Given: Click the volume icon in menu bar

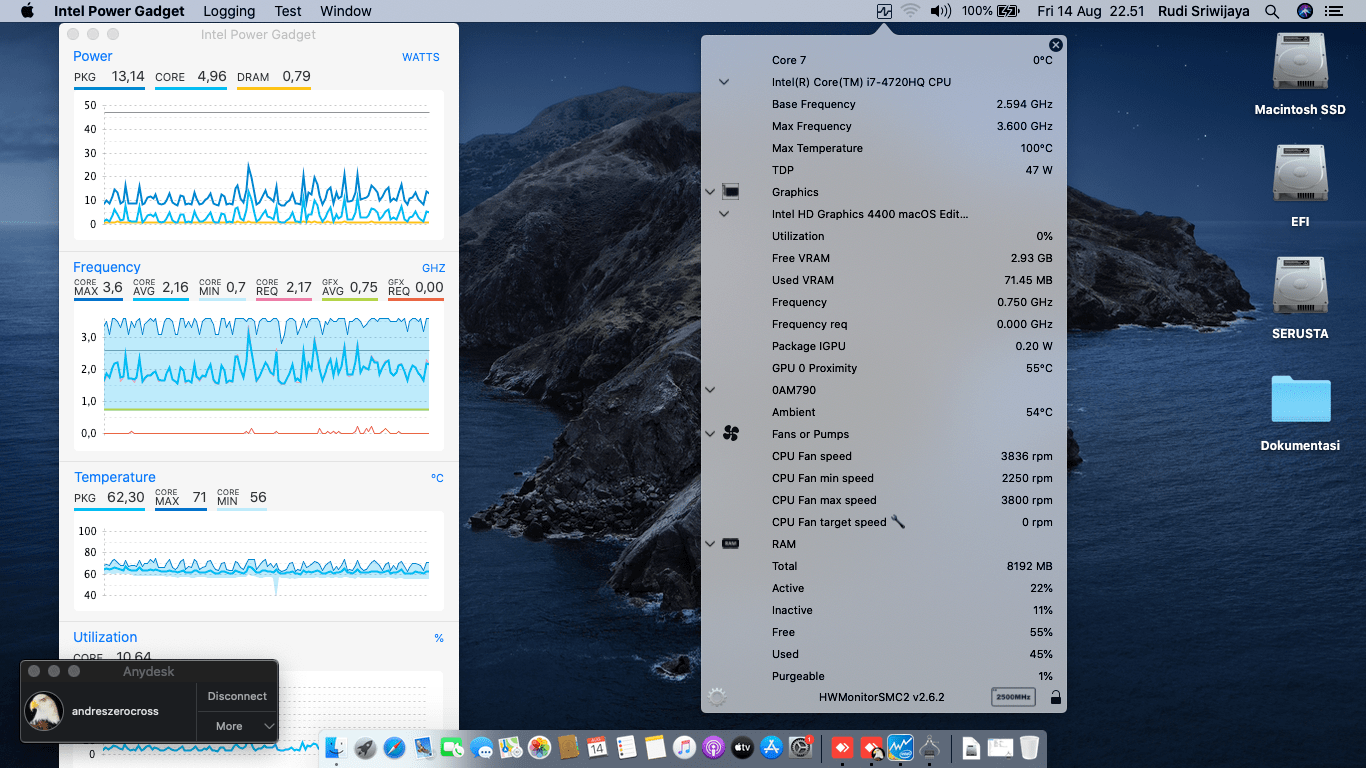Looking at the screenshot, I should 940,11.
